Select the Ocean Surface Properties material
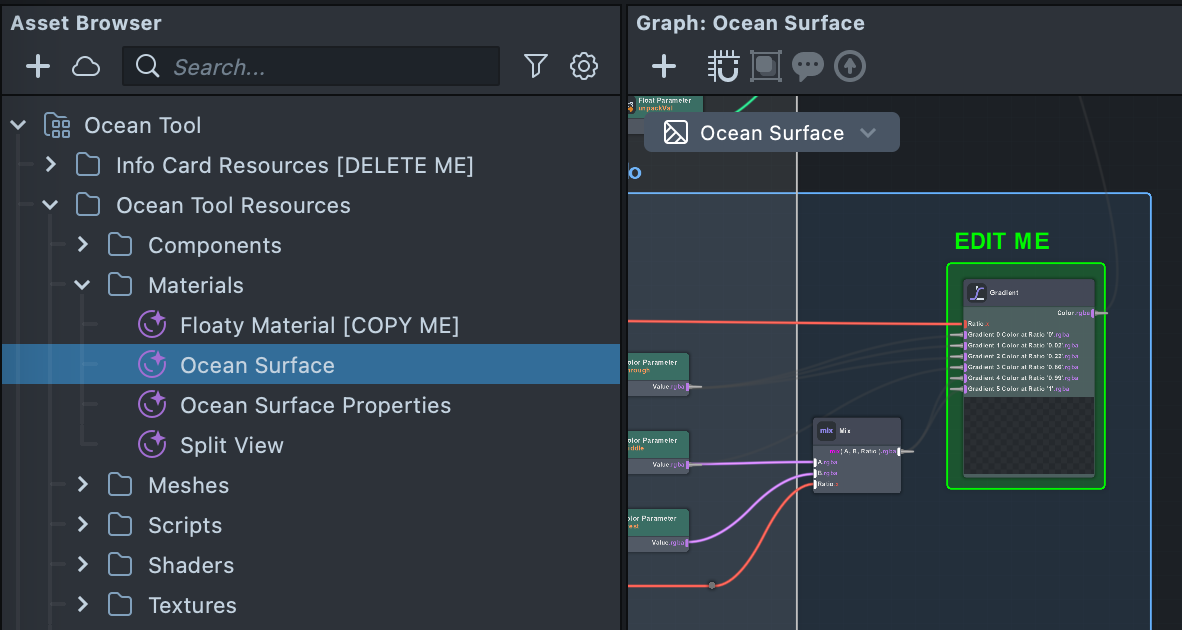 [315, 406]
